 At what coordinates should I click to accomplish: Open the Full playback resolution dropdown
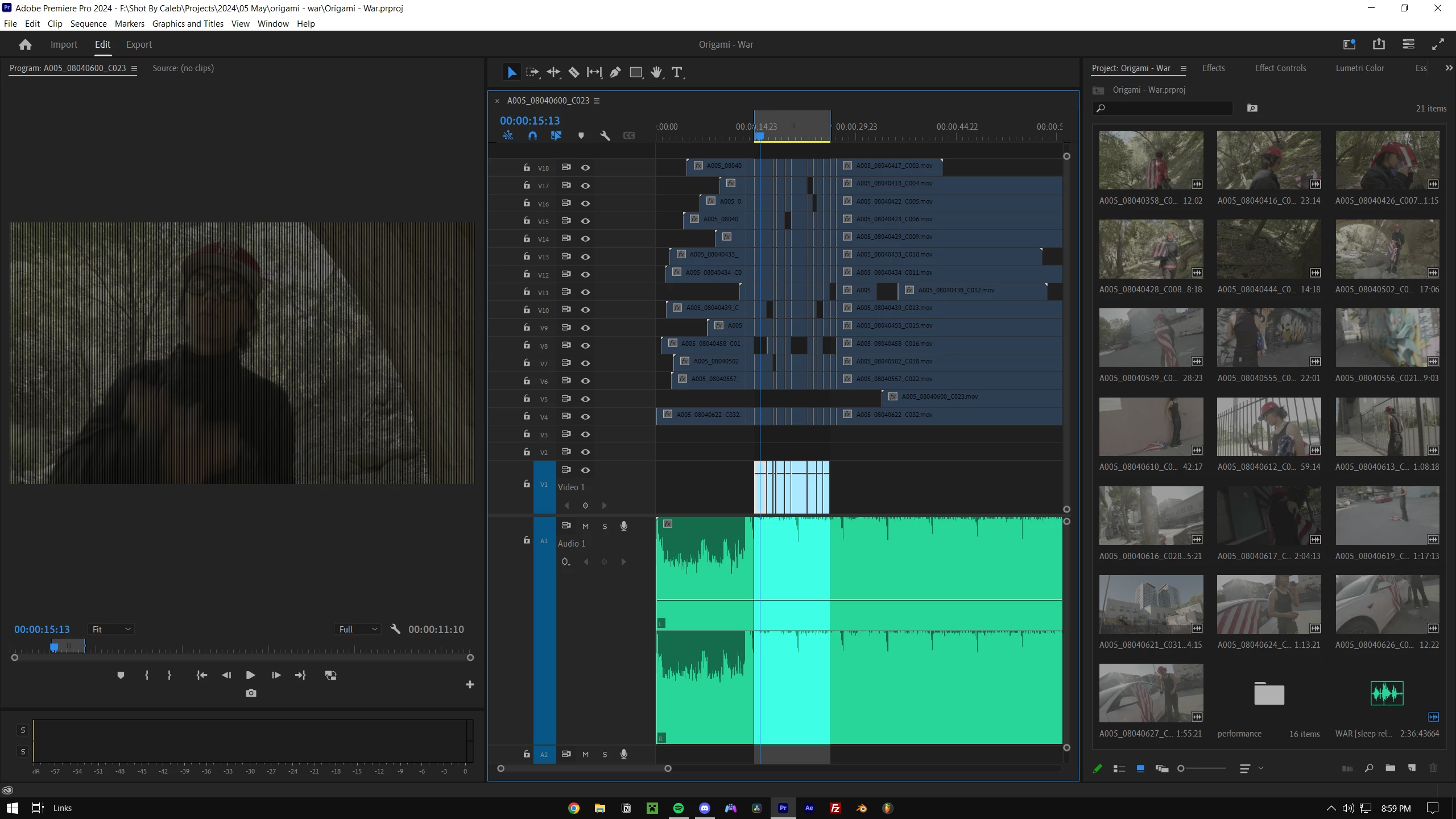tap(358, 629)
